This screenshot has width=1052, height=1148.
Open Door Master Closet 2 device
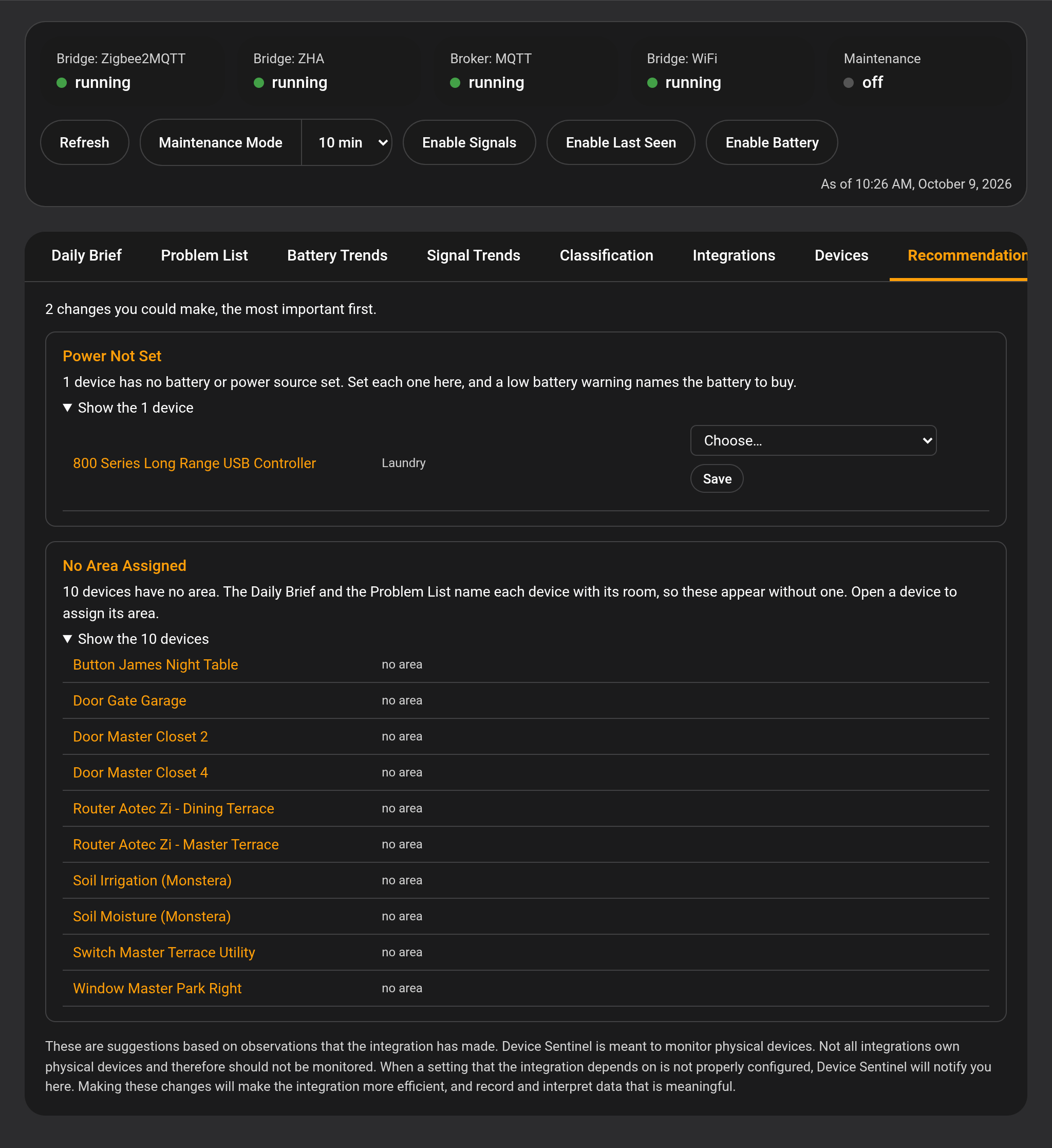[x=140, y=736]
